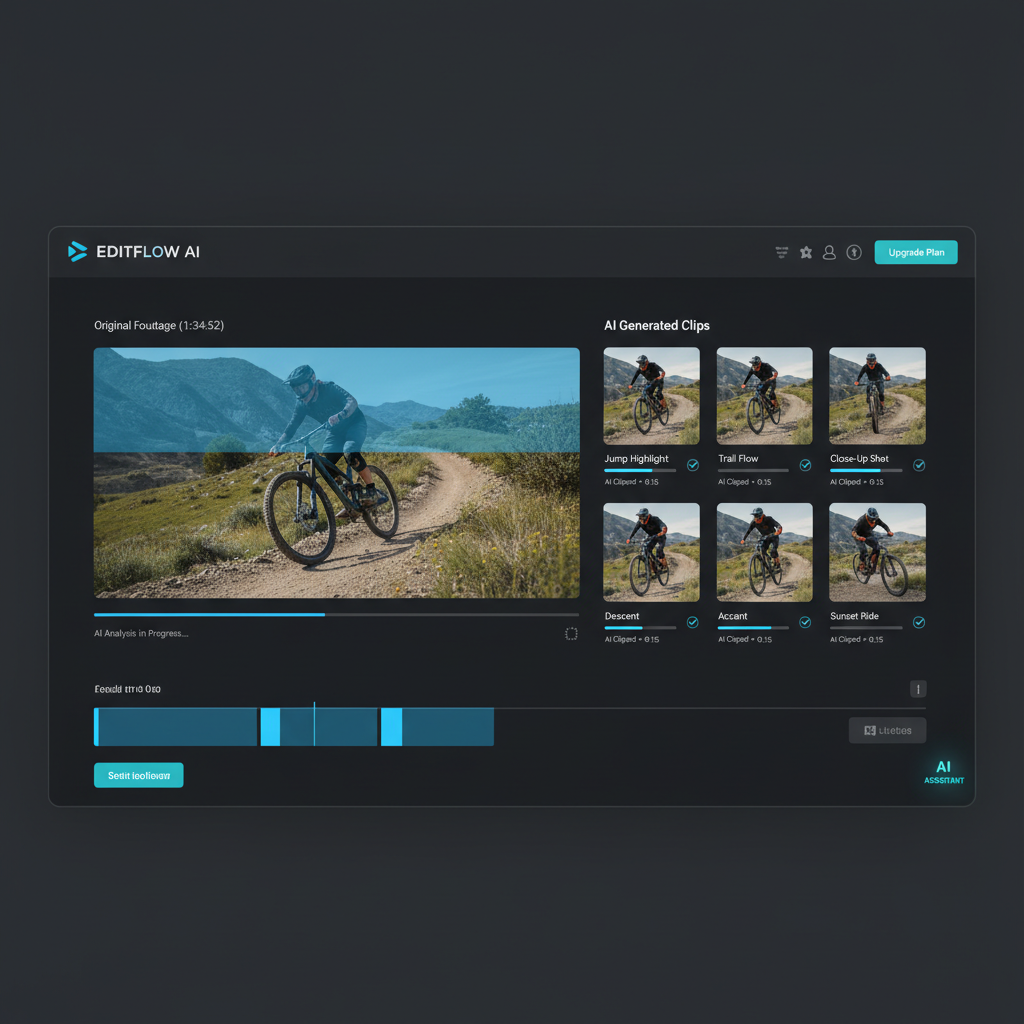The image size is (1024, 1024).
Task: Click the circled account icon beside the profile
Action: 854,252
